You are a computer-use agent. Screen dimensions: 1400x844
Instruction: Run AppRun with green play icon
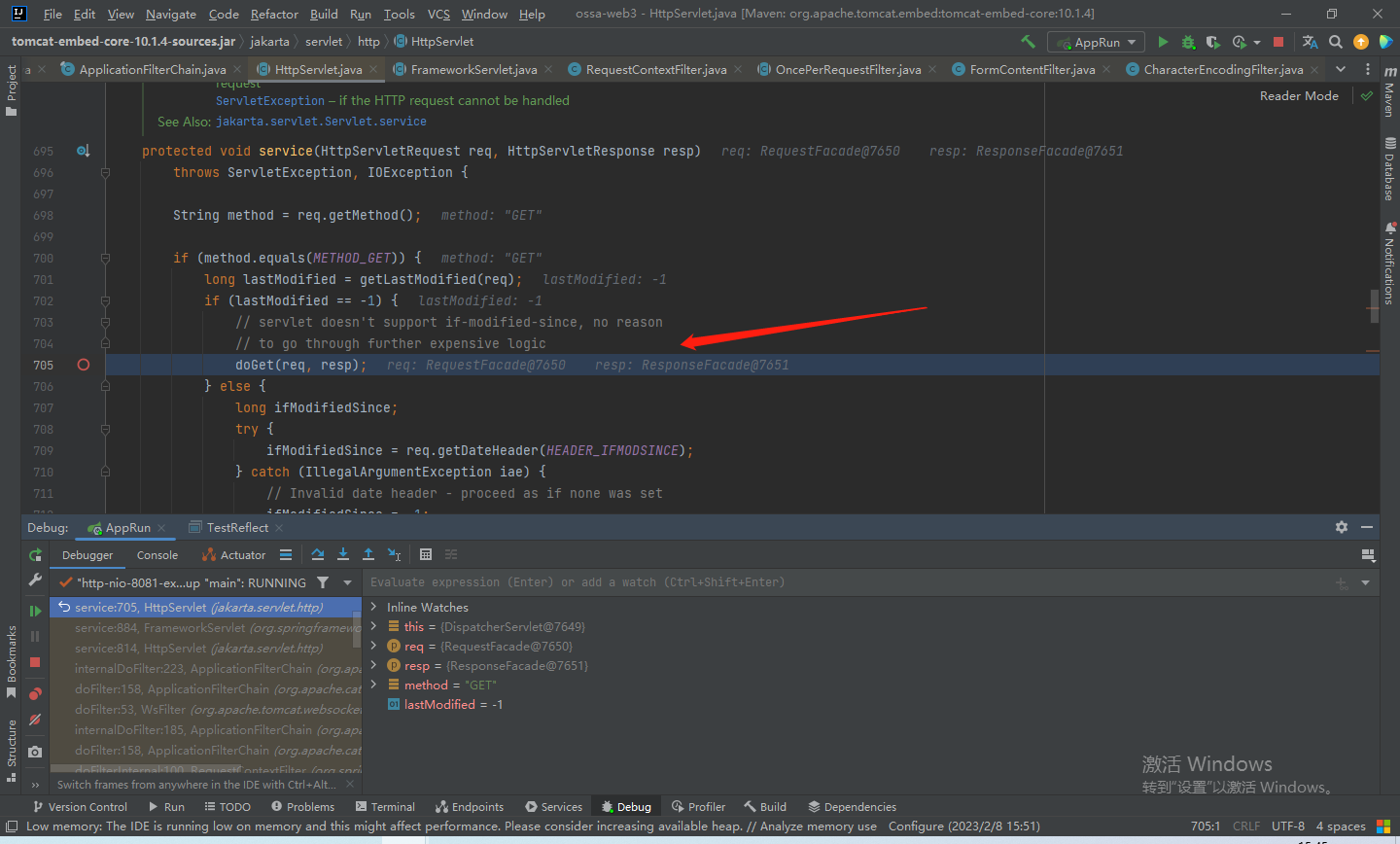click(1163, 42)
